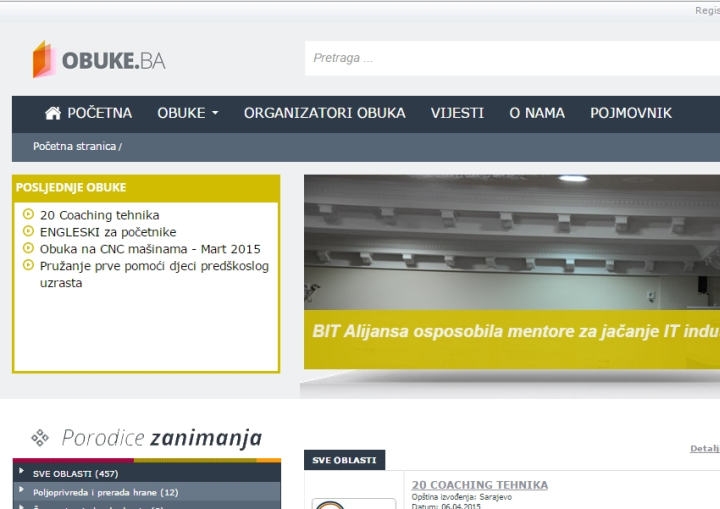Open the OBUKE dropdown menu

click(x=187, y=113)
